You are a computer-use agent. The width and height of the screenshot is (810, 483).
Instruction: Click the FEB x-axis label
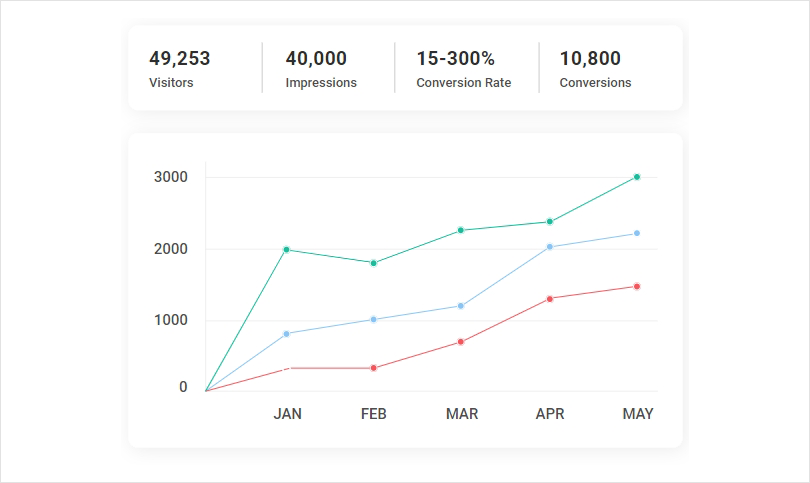pyautogui.click(x=373, y=414)
